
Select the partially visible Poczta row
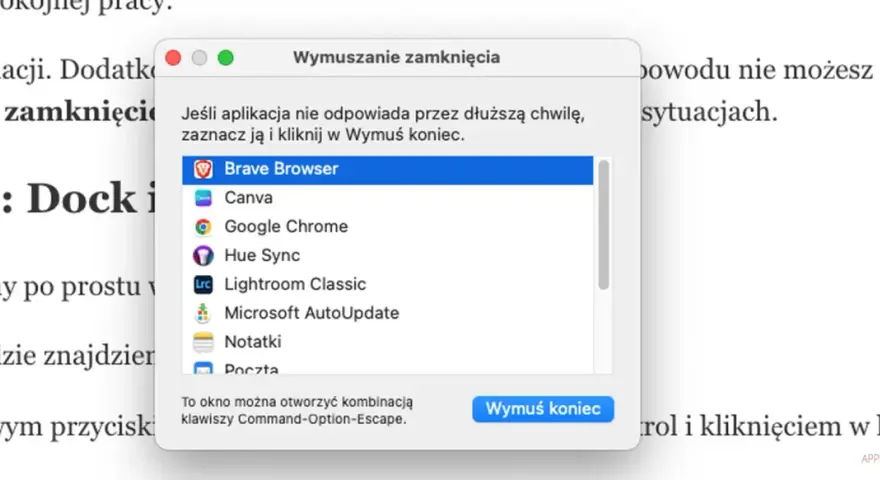(x=388, y=366)
